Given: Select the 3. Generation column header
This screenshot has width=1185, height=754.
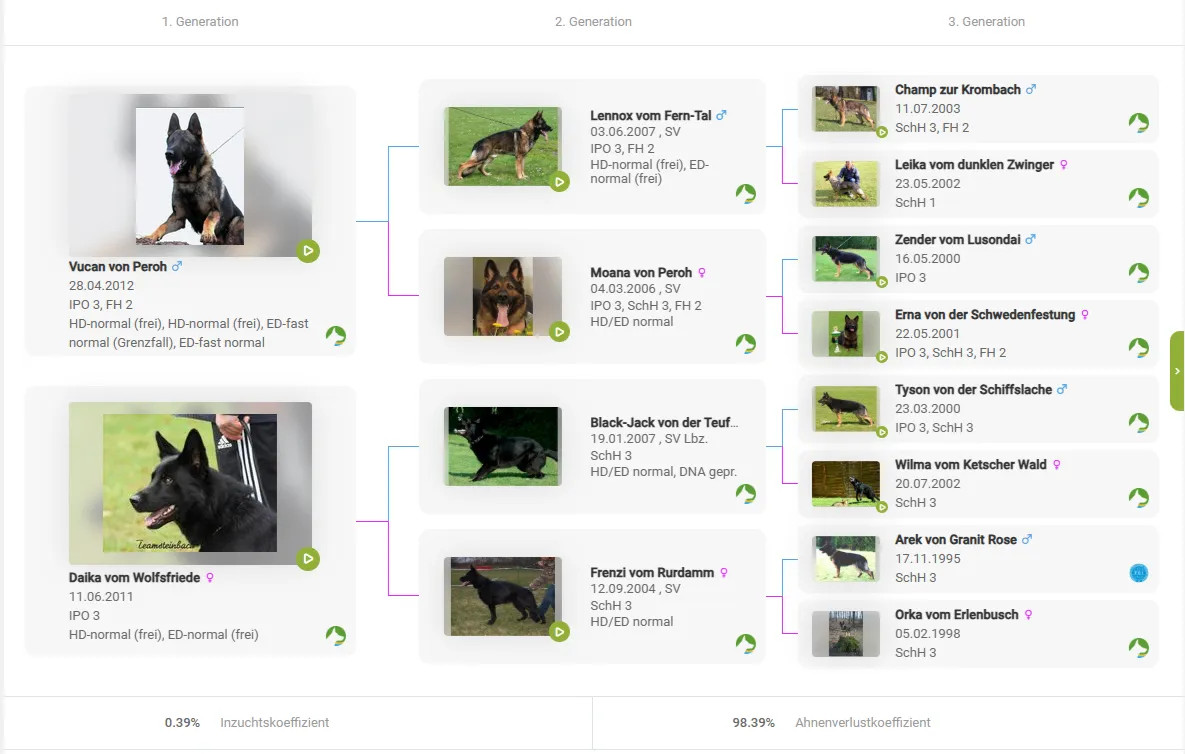Looking at the screenshot, I should tap(986, 21).
